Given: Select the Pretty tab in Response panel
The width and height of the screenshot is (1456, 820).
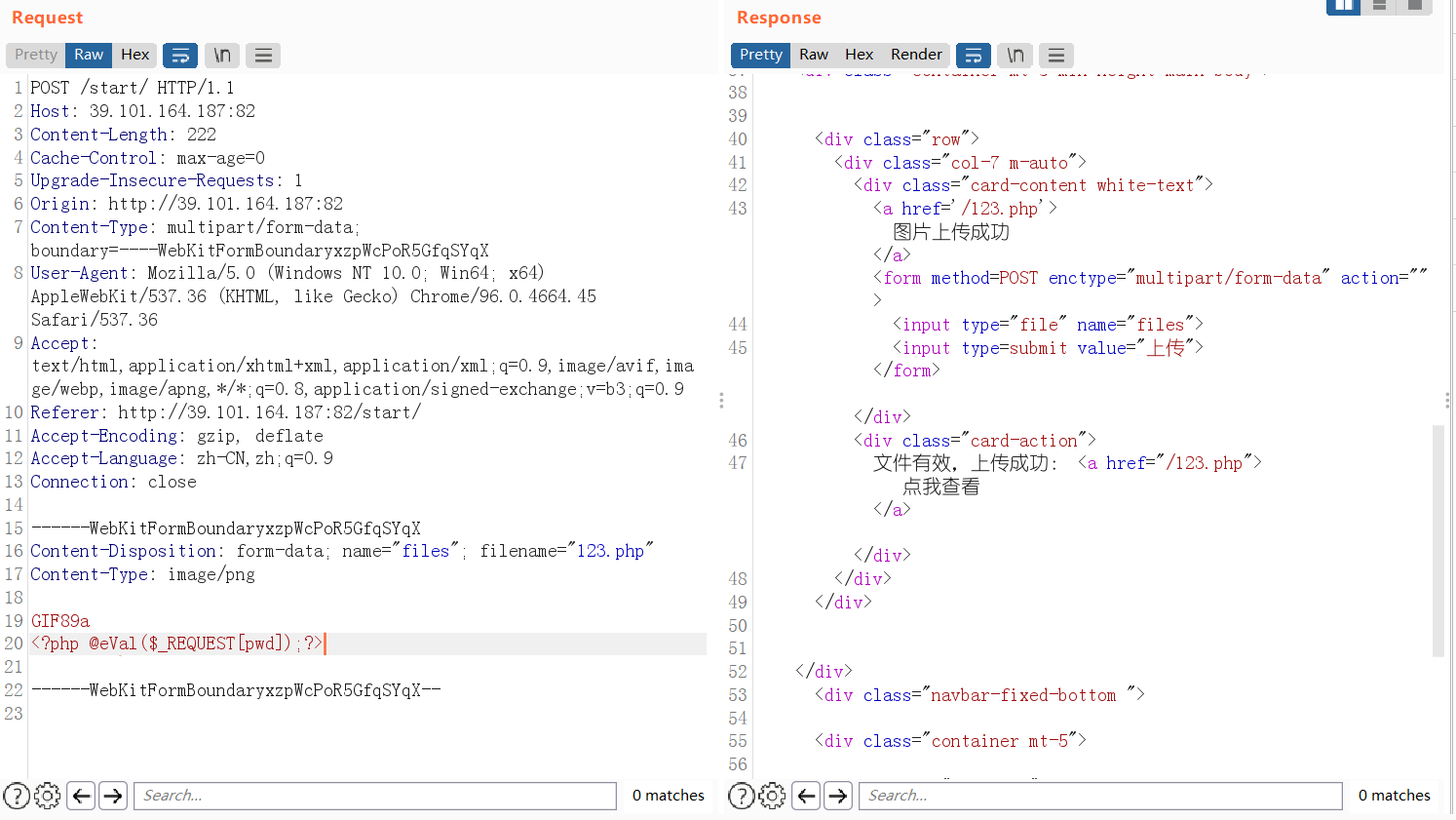Looking at the screenshot, I should click(760, 55).
